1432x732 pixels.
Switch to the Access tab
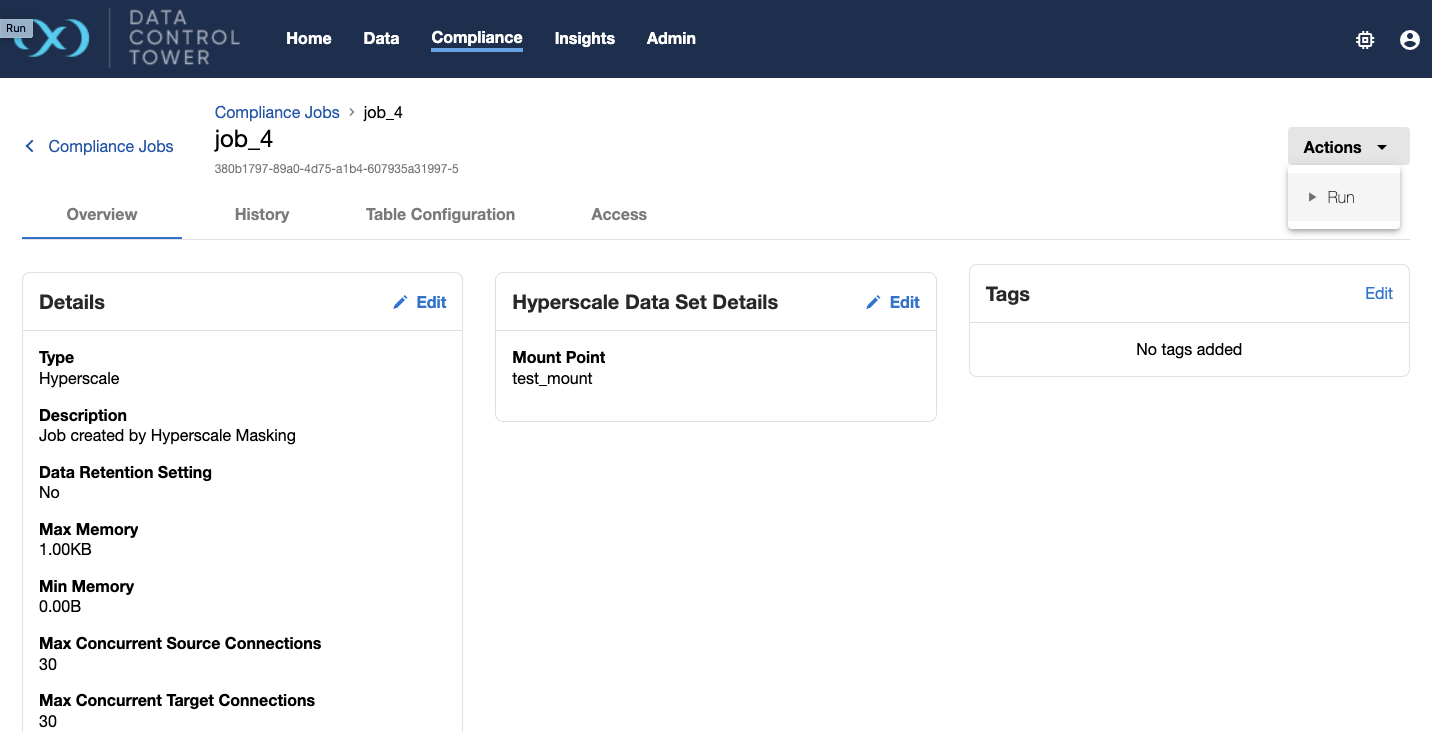pyautogui.click(x=618, y=214)
